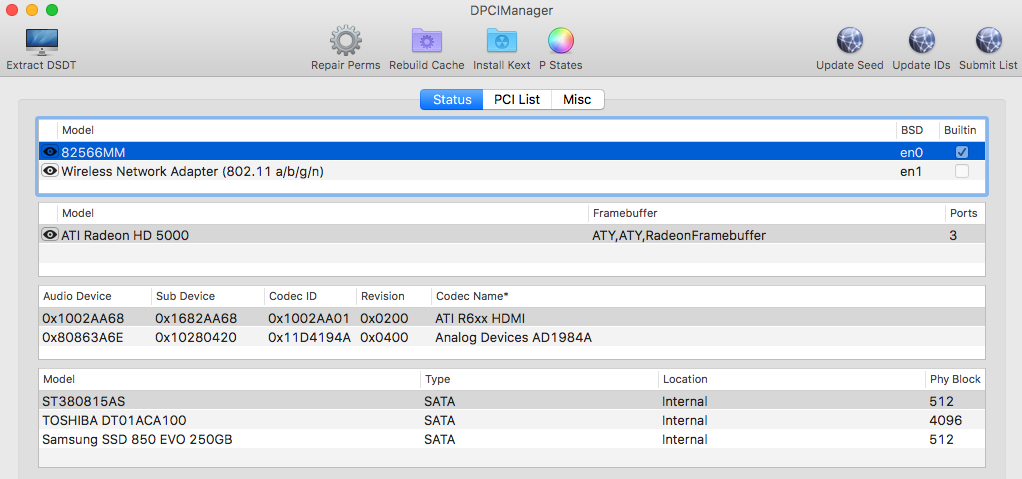This screenshot has height=479, width=1022.
Task: Click the ports value 3
Action: [x=953, y=235]
